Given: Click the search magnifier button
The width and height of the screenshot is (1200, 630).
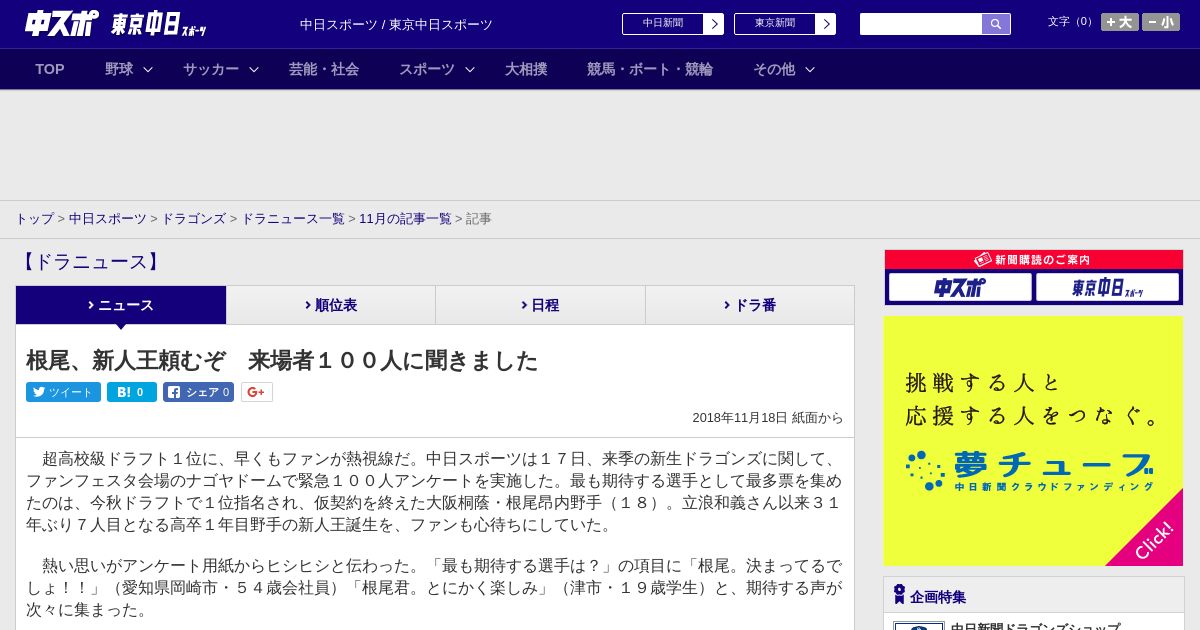Looking at the screenshot, I should (x=995, y=24).
